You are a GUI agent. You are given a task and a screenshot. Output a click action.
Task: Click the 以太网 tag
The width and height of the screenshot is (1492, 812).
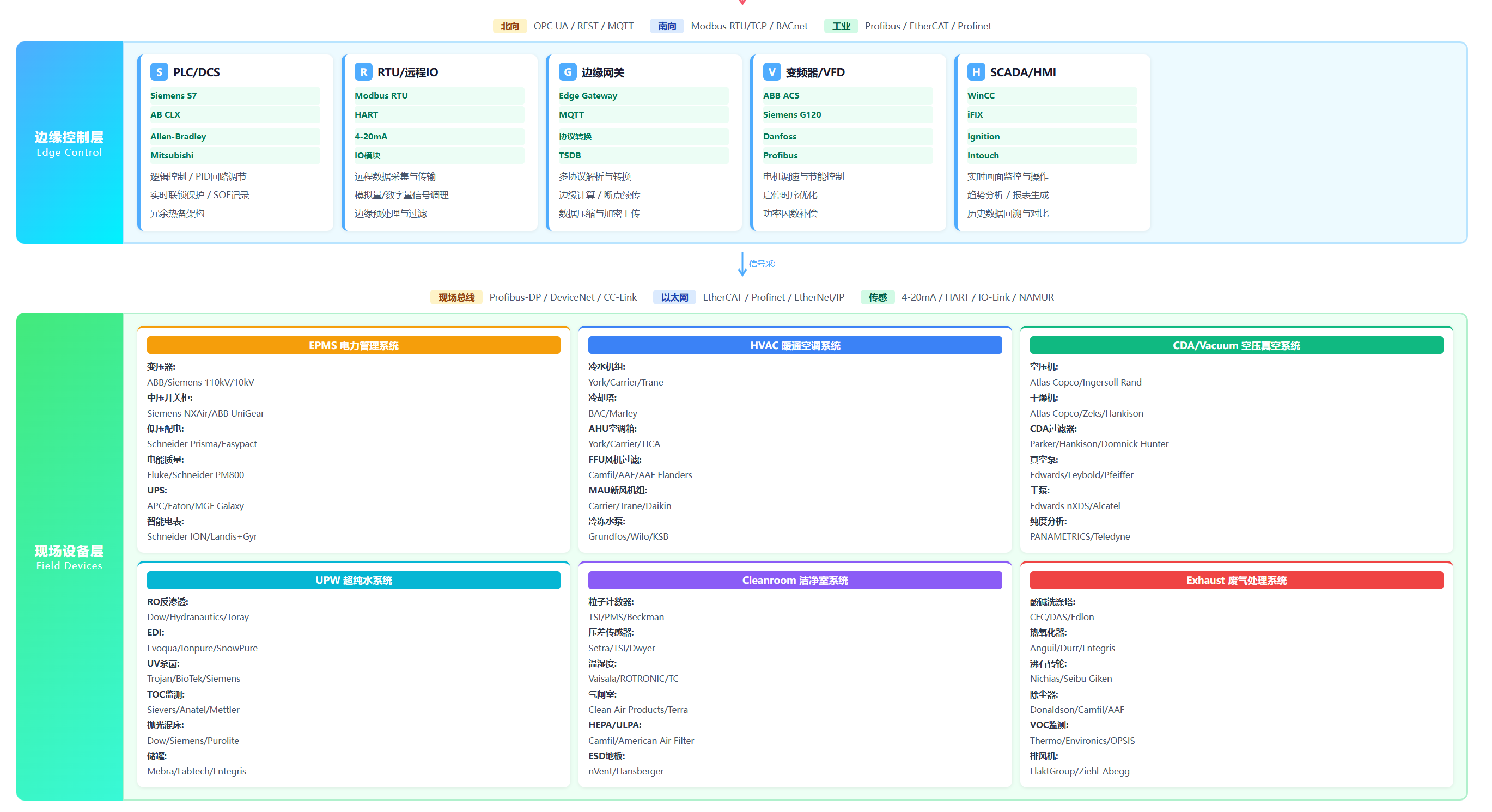tap(674, 297)
